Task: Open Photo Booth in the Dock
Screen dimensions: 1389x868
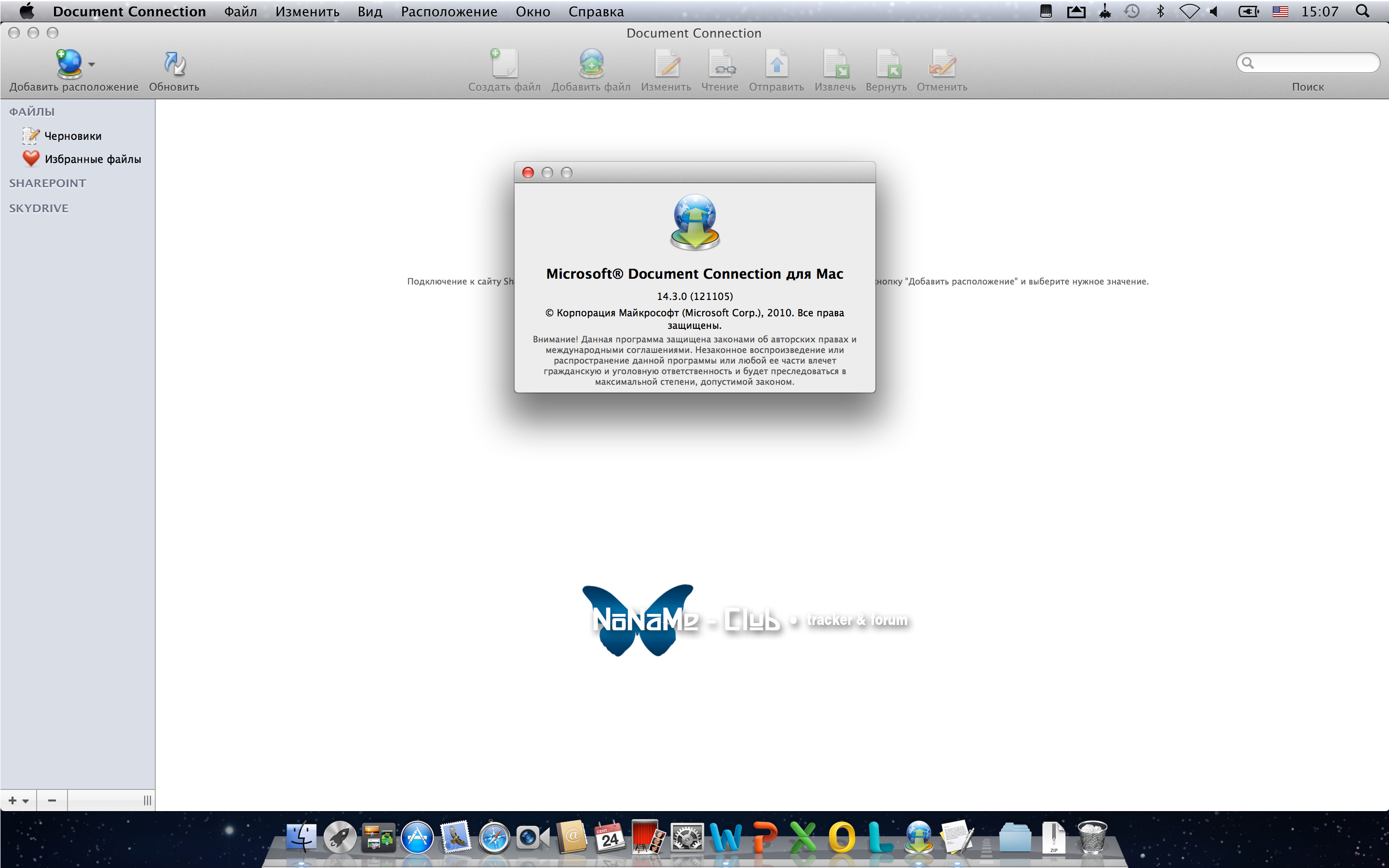Action: point(649,837)
